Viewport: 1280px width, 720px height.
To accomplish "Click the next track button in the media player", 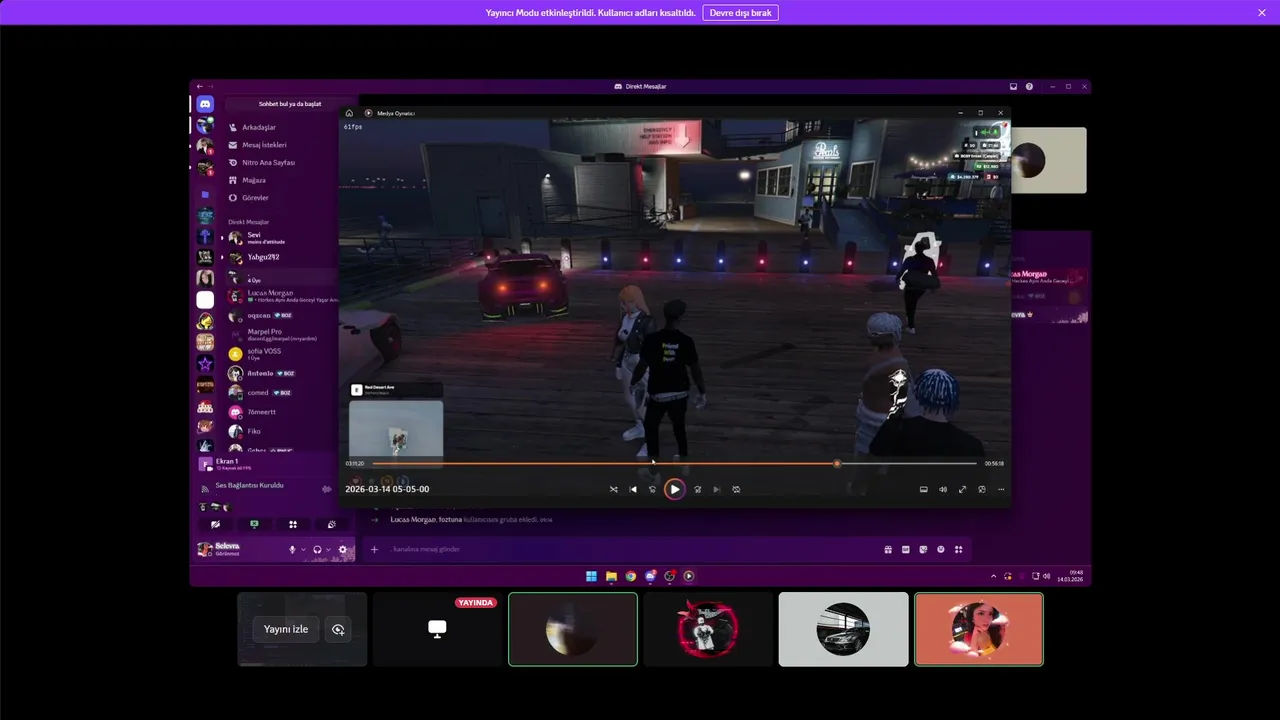I will coord(716,489).
